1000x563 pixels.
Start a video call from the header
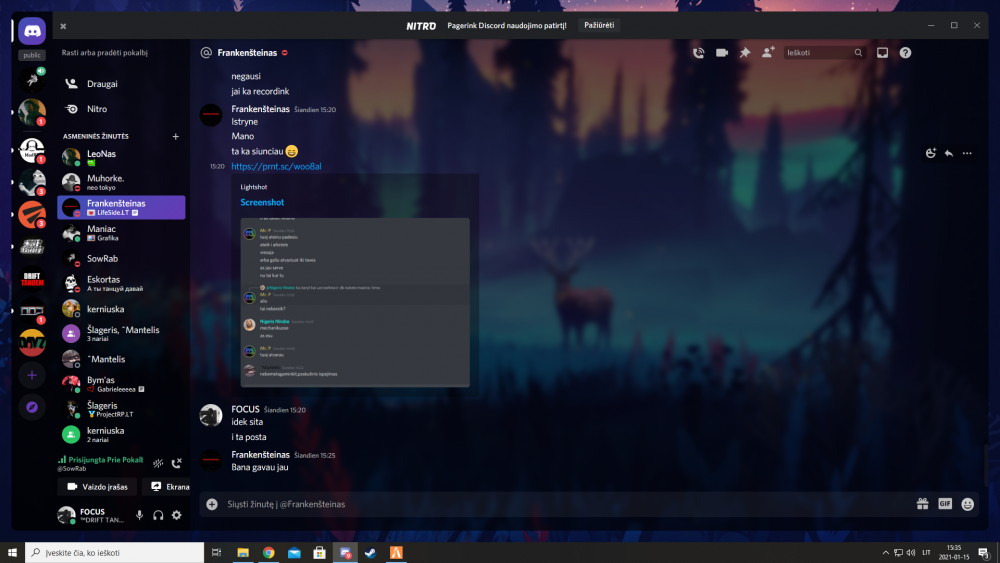[721, 53]
